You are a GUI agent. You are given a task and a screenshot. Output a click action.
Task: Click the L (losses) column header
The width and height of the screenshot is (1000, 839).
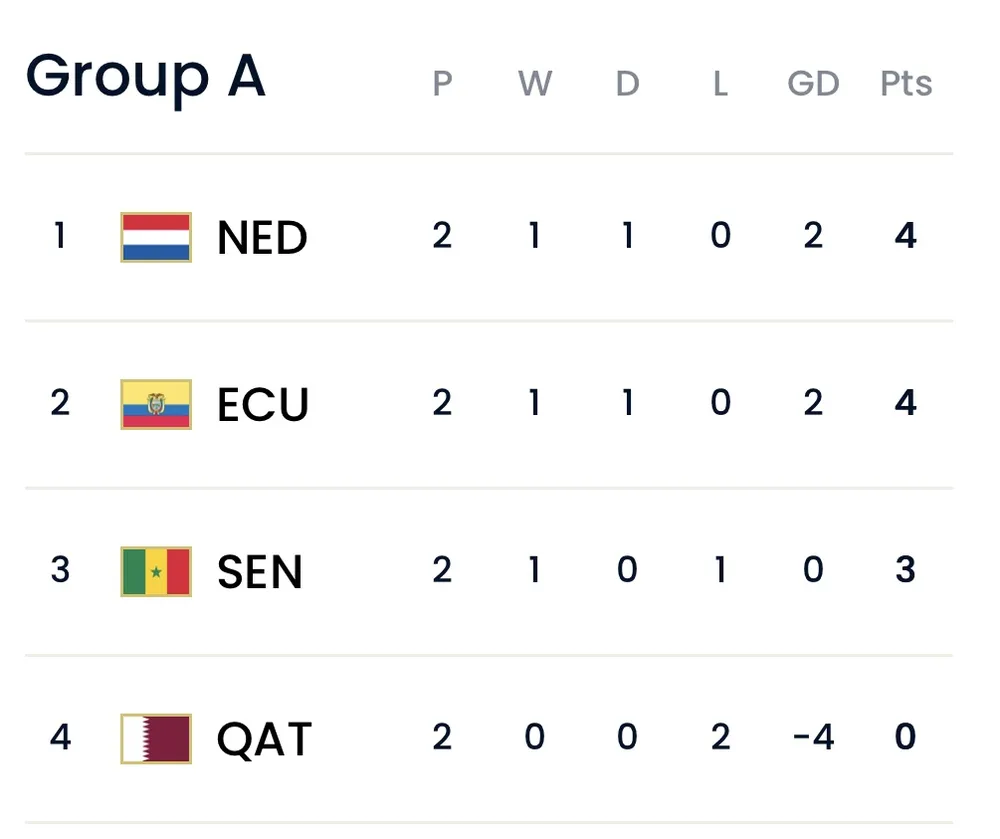pyautogui.click(x=720, y=84)
